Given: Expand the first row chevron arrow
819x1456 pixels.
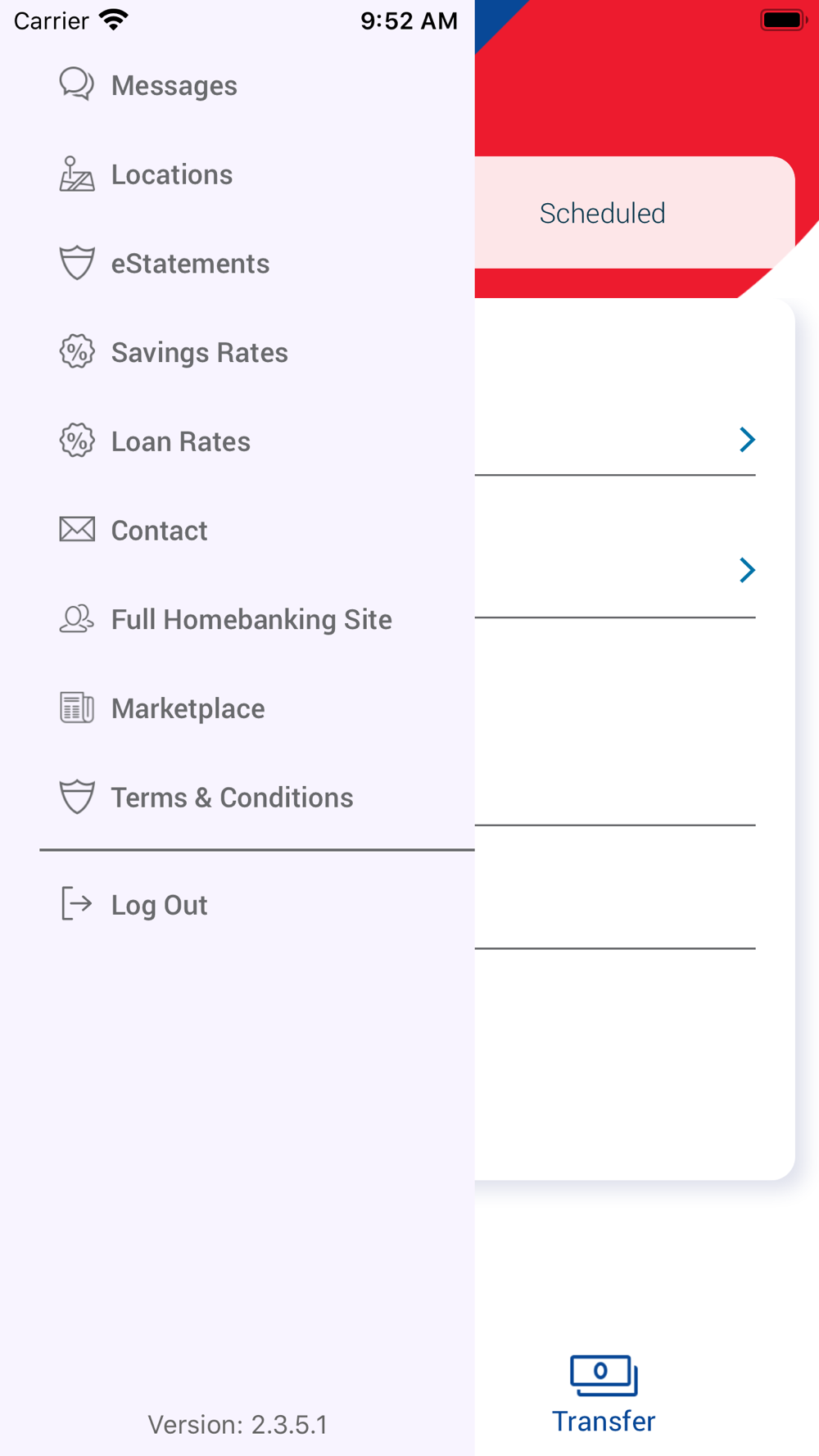Looking at the screenshot, I should click(x=747, y=440).
